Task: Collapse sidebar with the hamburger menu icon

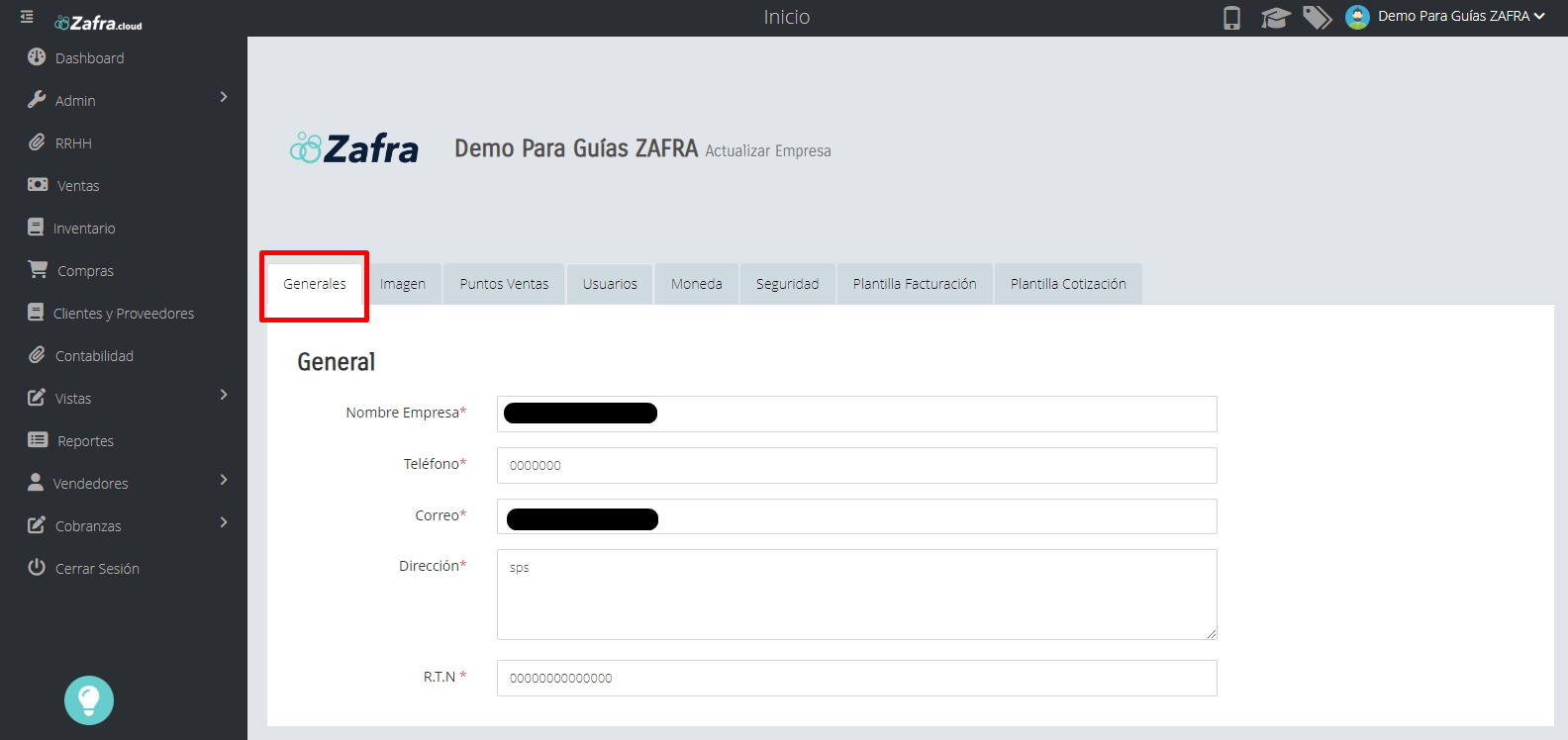Action: pos(27,17)
